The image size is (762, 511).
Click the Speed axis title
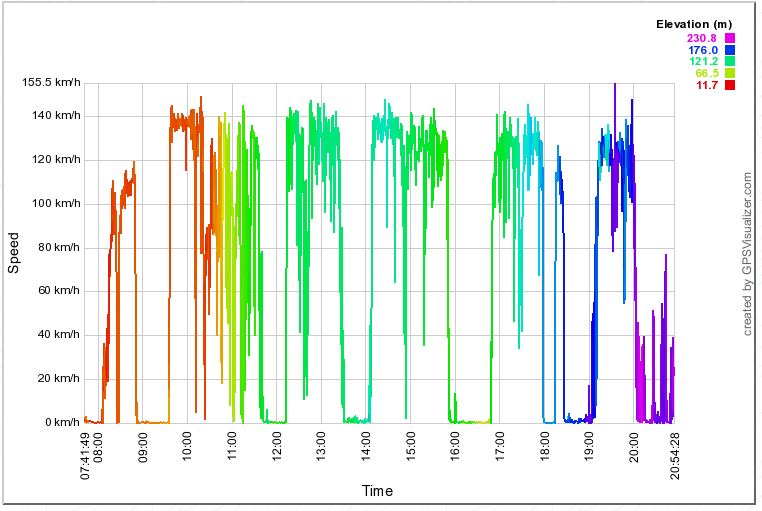[x=14, y=253]
